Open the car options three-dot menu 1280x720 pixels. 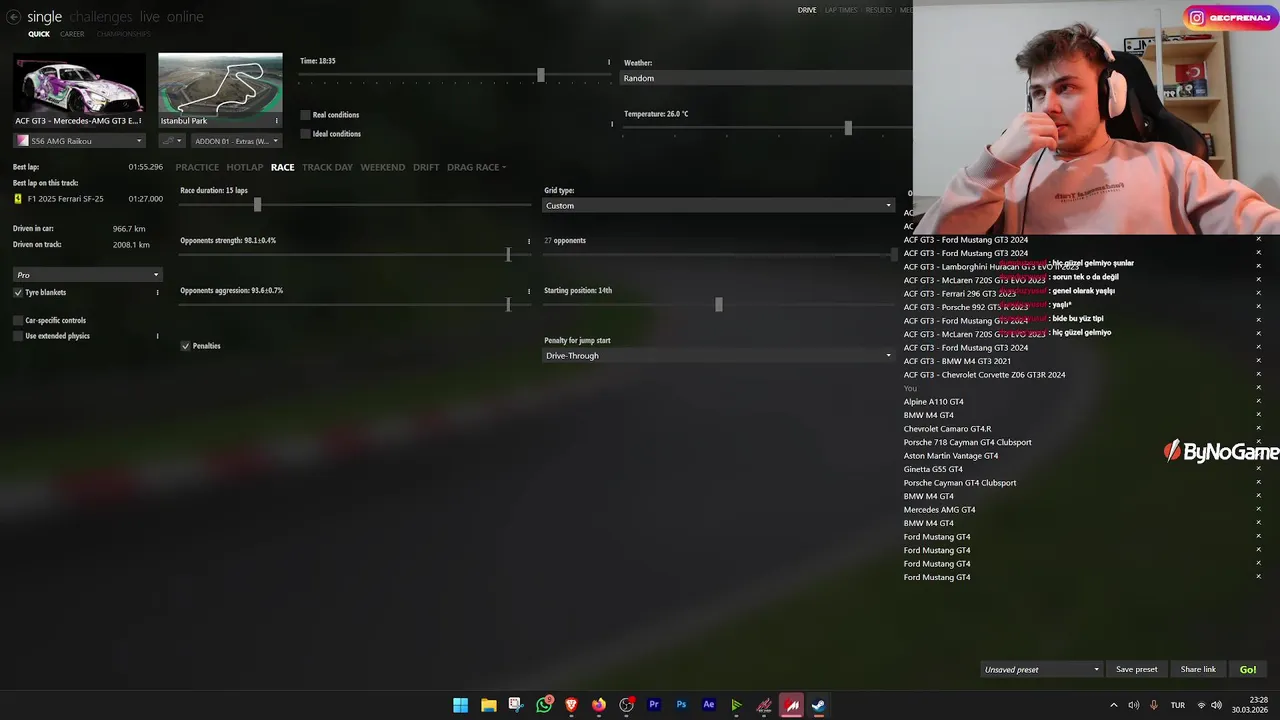(140, 121)
